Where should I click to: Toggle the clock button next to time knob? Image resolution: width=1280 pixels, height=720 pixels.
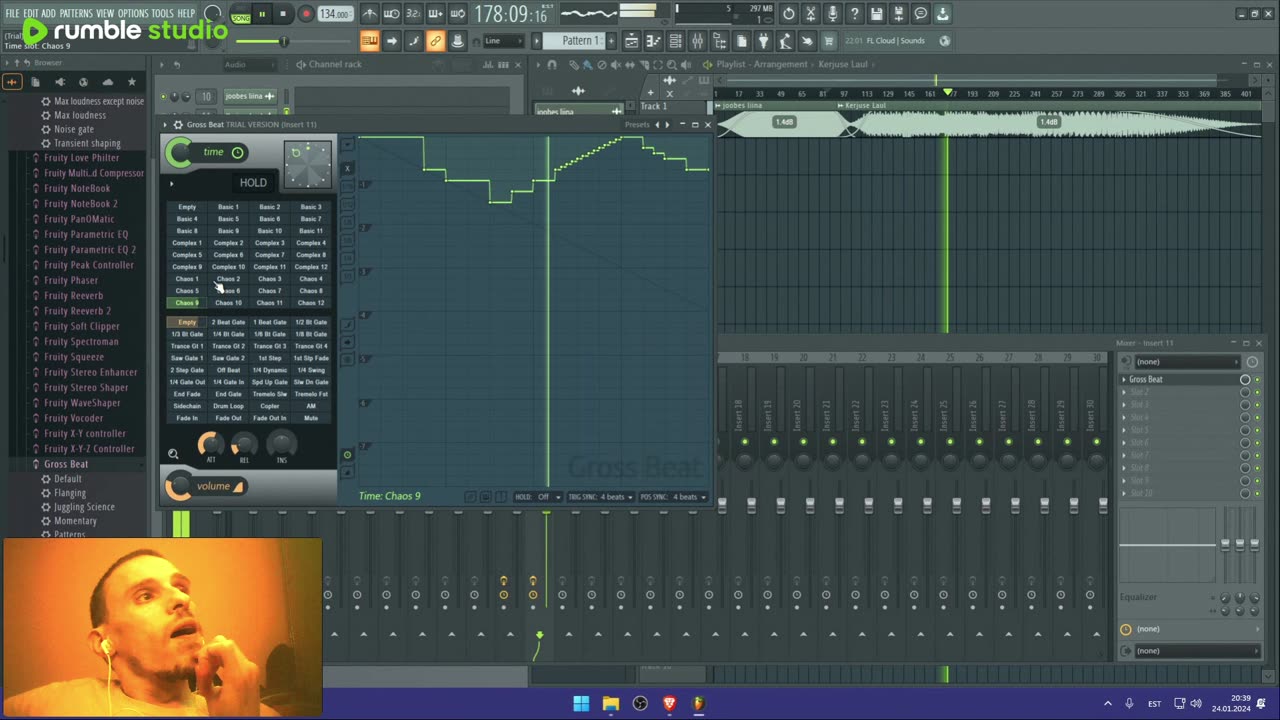coord(237,153)
